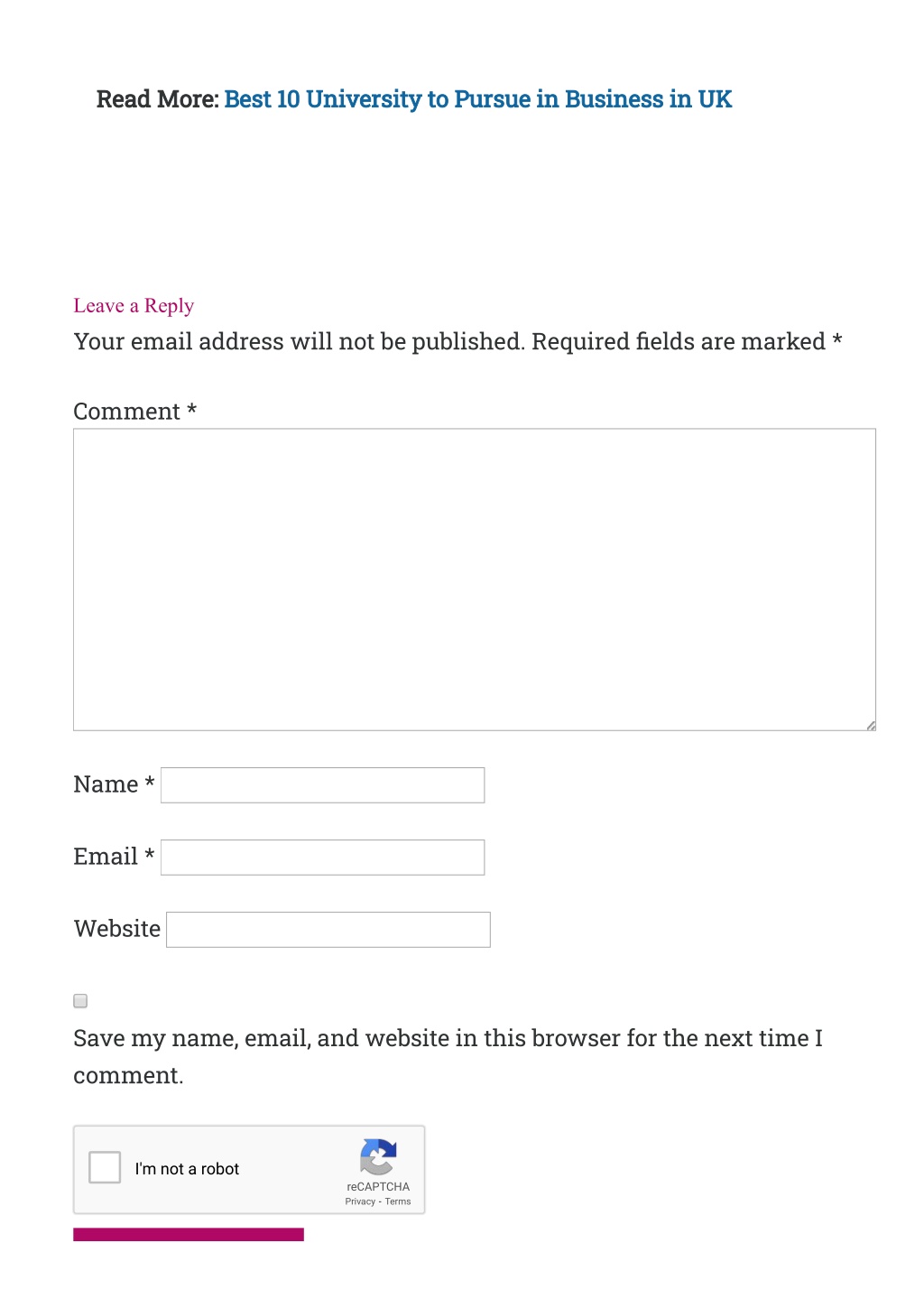The image size is (924, 1308).
Task: Open the Best 10 University in UK link
Action: pyautogui.click(x=477, y=99)
